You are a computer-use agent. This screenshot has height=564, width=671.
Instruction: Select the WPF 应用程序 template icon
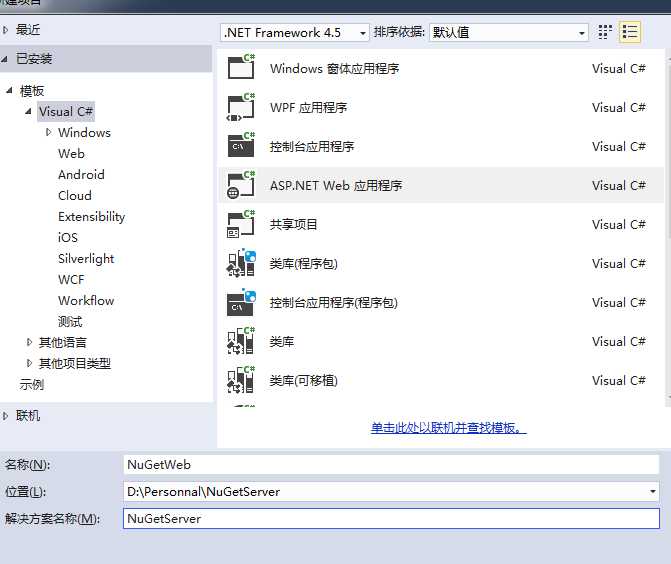[x=241, y=107]
